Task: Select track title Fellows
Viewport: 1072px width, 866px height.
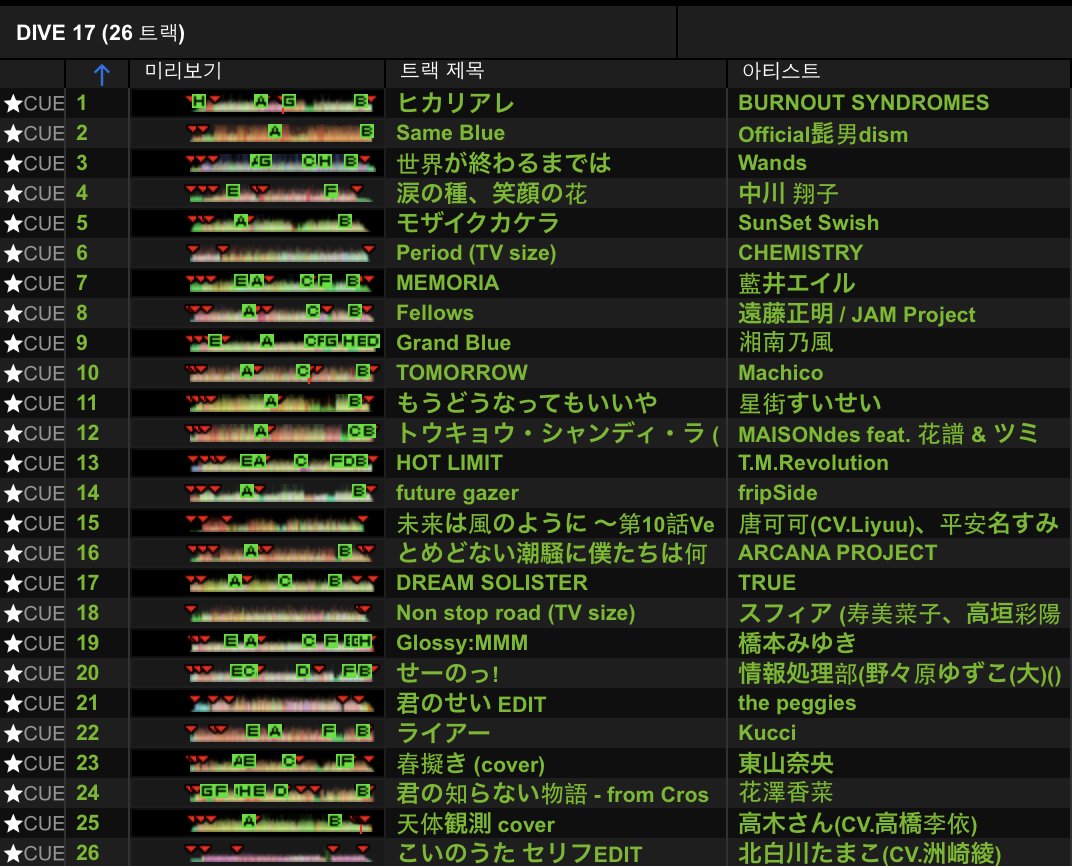Action: (x=435, y=313)
